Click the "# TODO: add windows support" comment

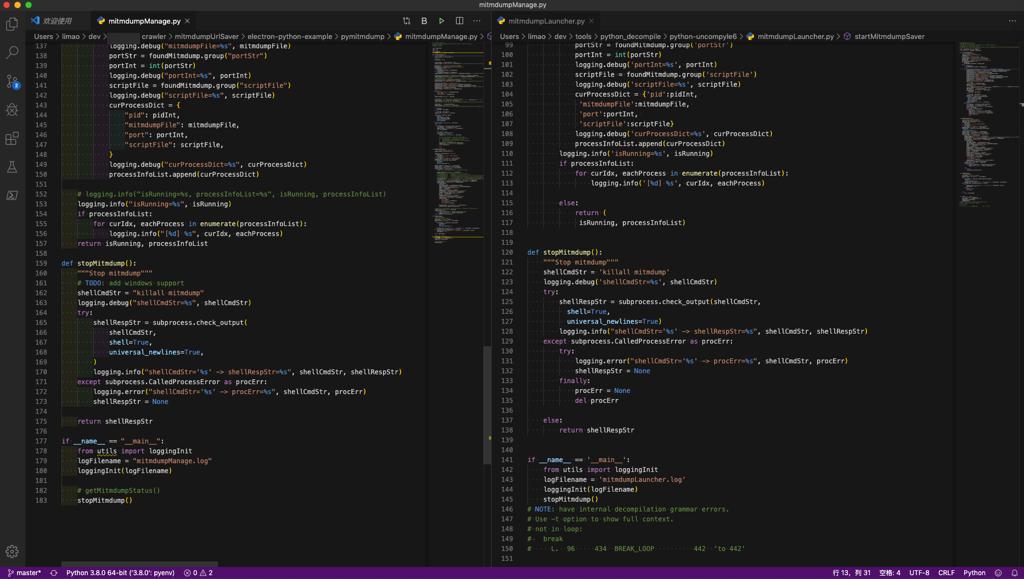131,283
